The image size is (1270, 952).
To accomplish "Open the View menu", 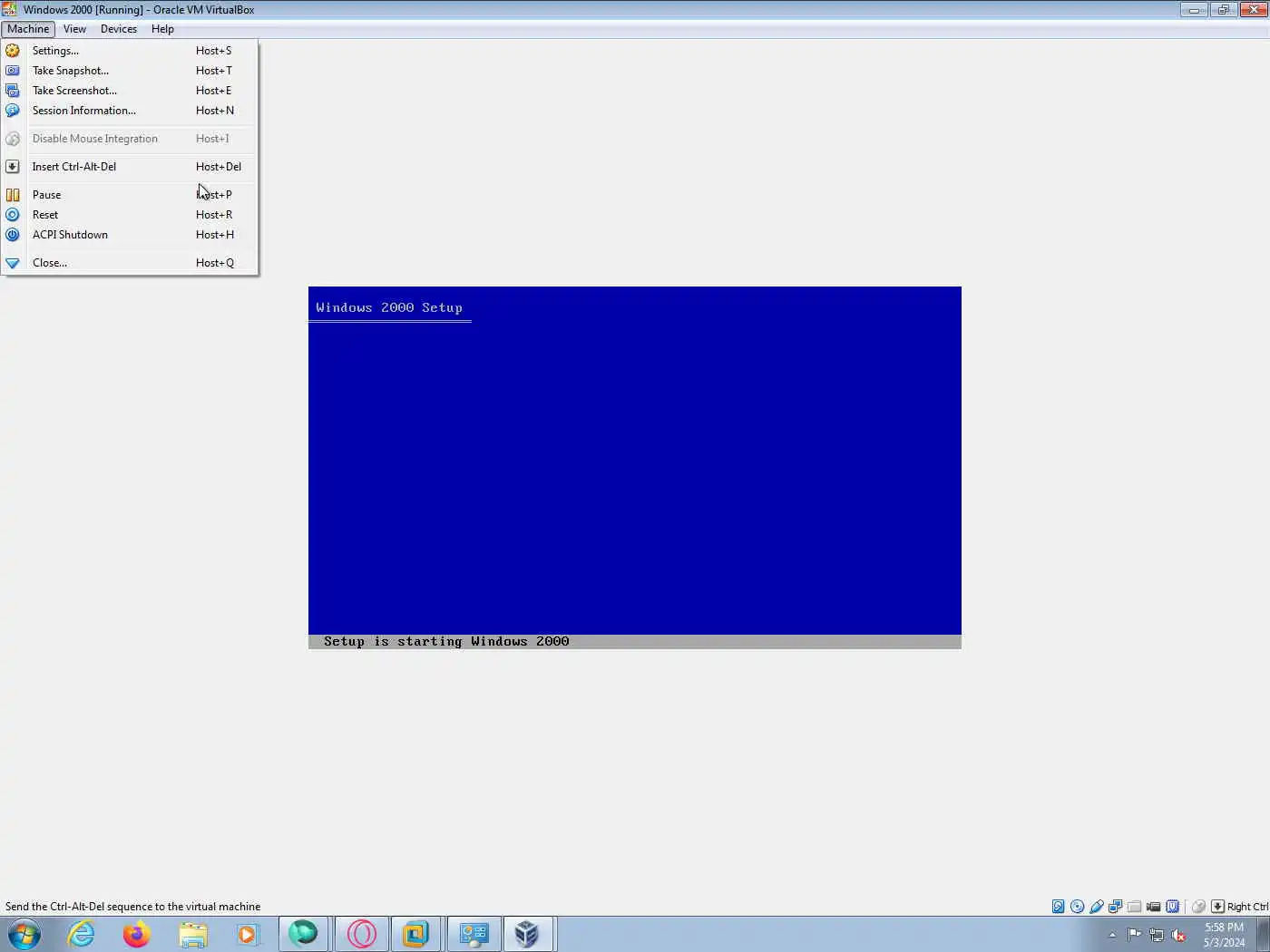I will tap(74, 29).
